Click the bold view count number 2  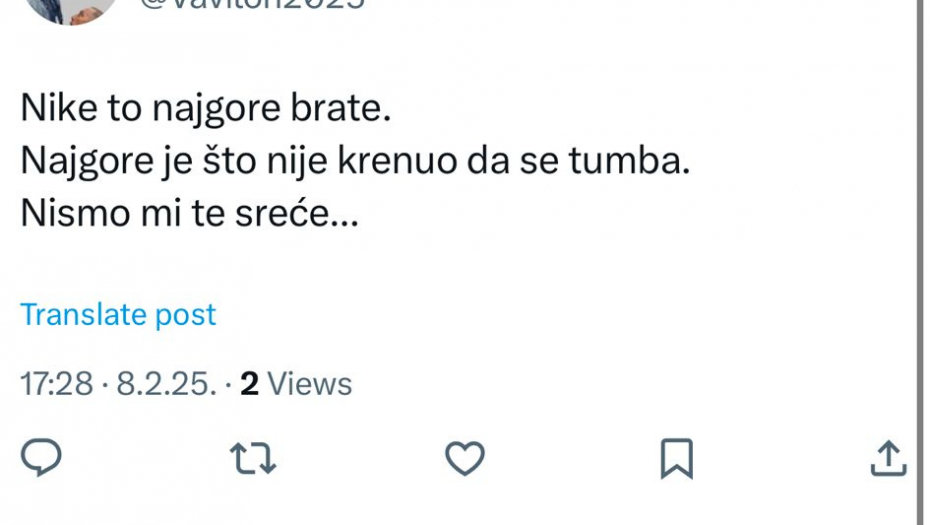249,384
